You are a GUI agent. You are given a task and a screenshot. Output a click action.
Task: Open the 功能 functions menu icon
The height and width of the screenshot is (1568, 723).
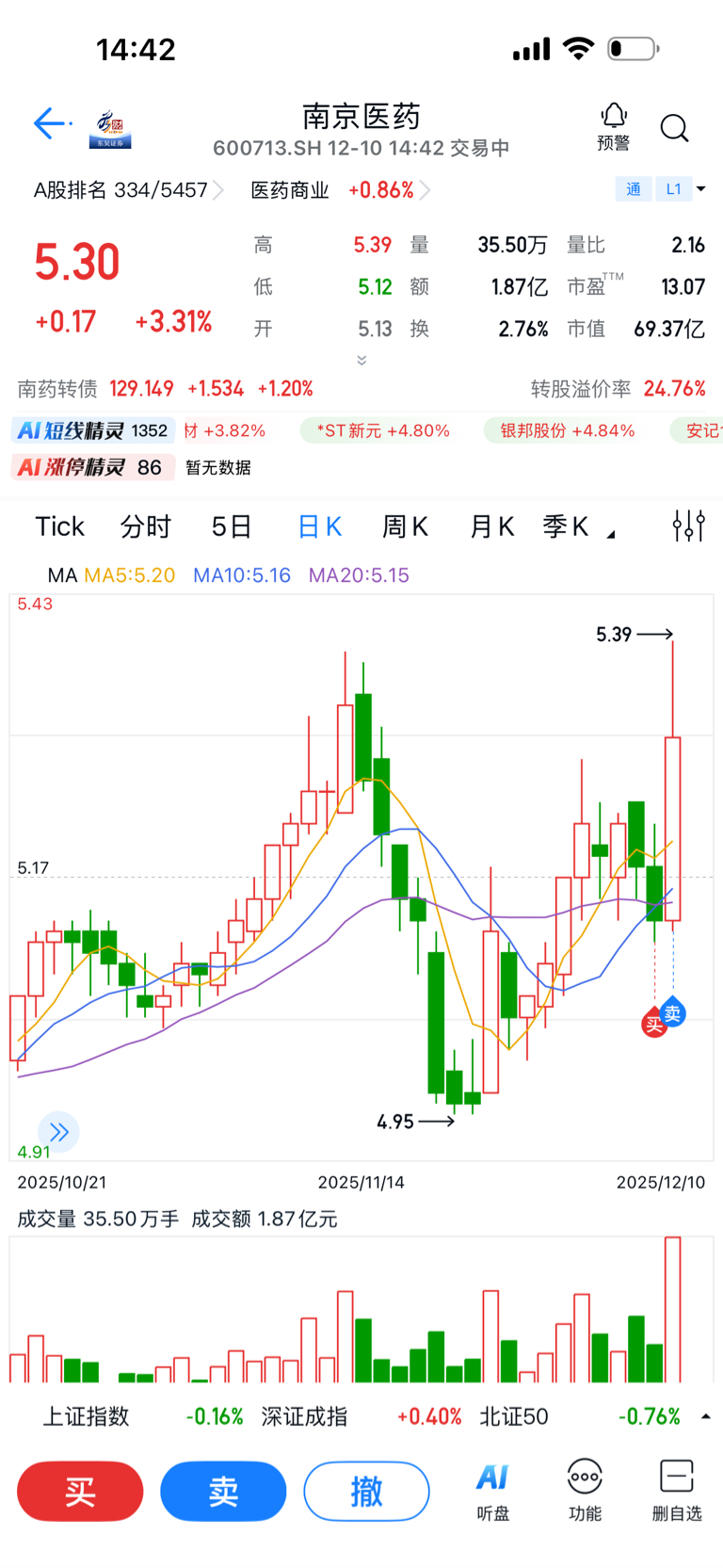click(x=585, y=1492)
